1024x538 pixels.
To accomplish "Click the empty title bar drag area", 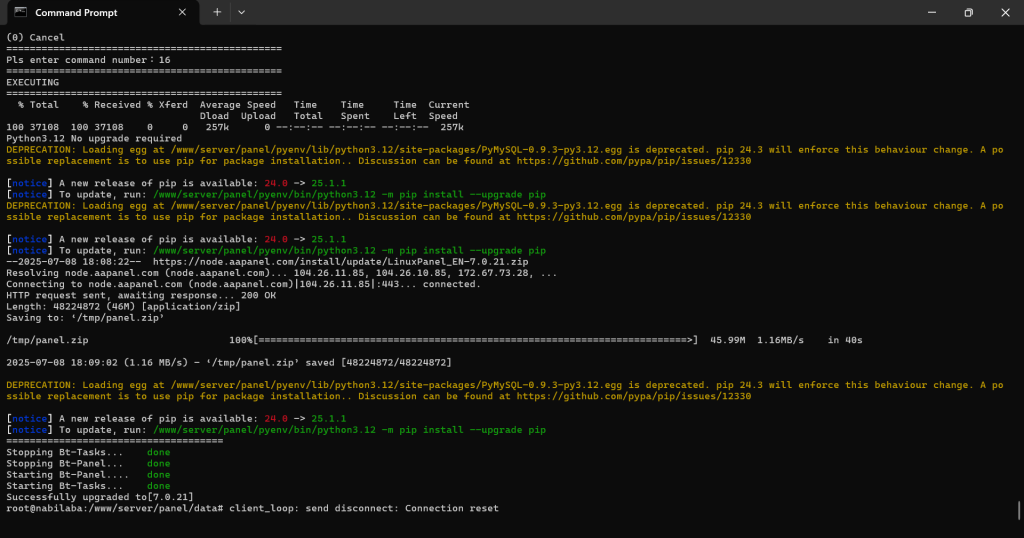I will (x=580, y=12).
